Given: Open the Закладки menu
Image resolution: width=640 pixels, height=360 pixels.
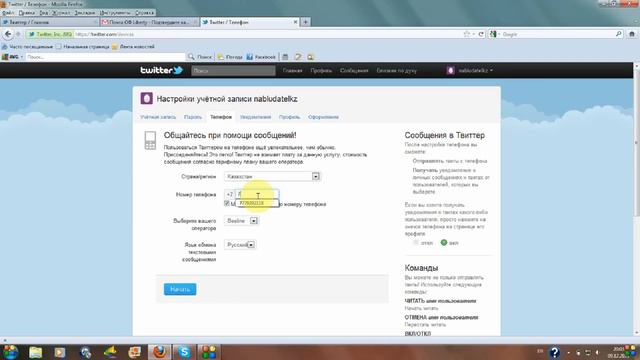Looking at the screenshot, I should pos(84,13).
